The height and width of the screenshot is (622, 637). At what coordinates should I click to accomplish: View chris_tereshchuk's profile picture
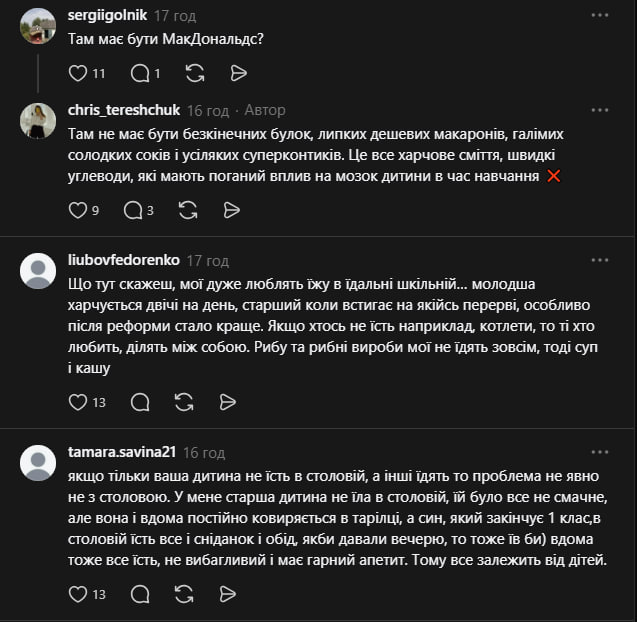coord(38,121)
